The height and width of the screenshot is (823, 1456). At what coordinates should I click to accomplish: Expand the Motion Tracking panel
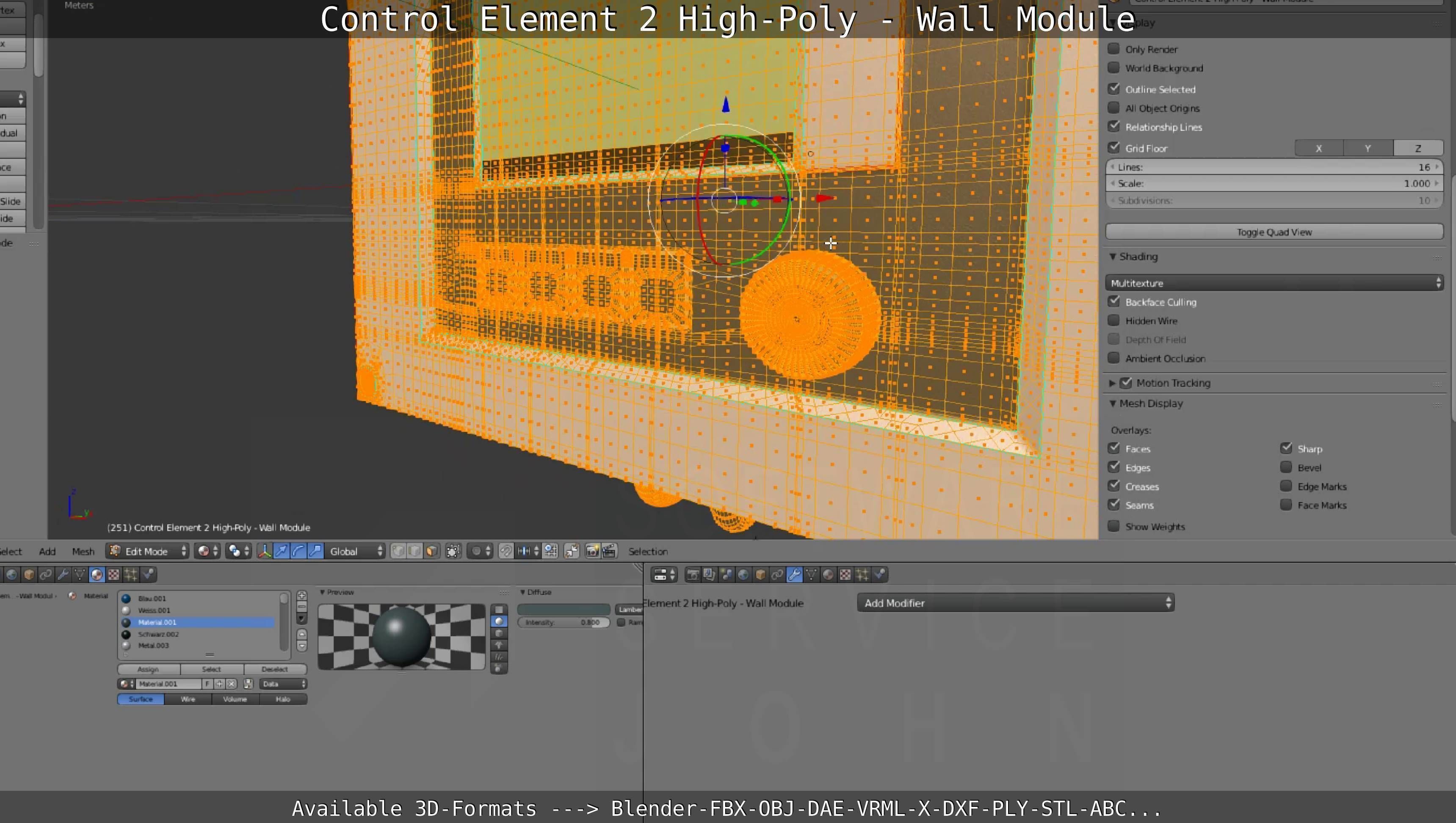[1112, 383]
